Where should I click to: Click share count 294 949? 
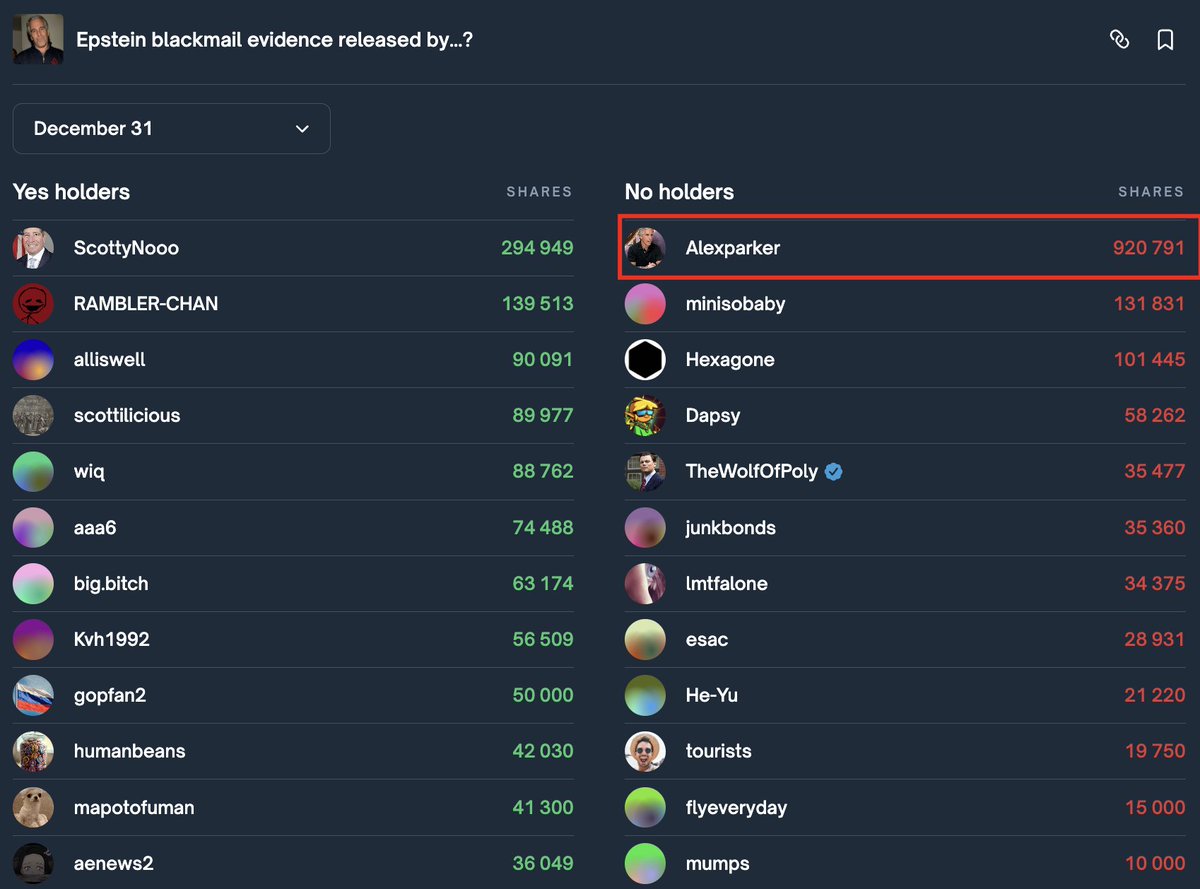(x=537, y=248)
